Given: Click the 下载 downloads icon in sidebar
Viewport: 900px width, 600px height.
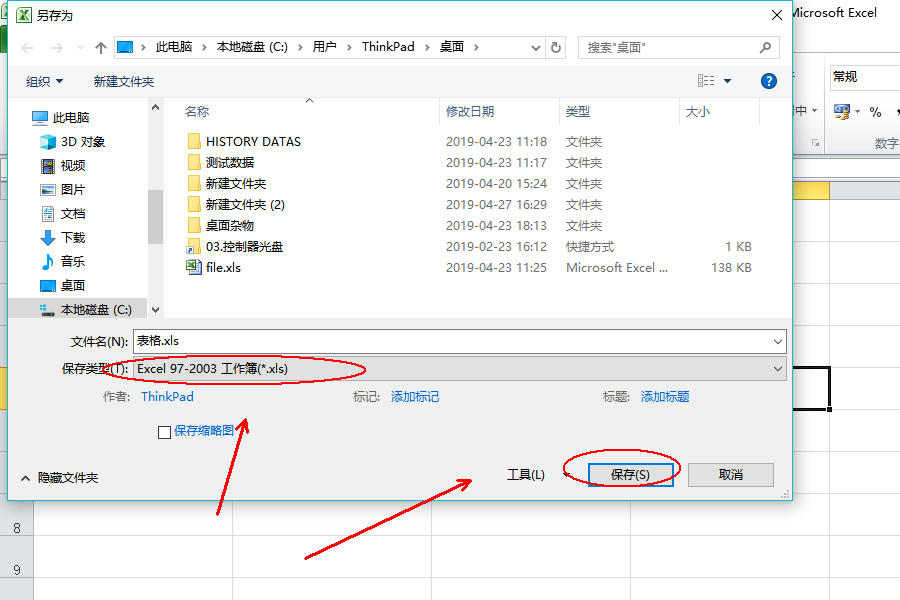Looking at the screenshot, I should (48, 238).
